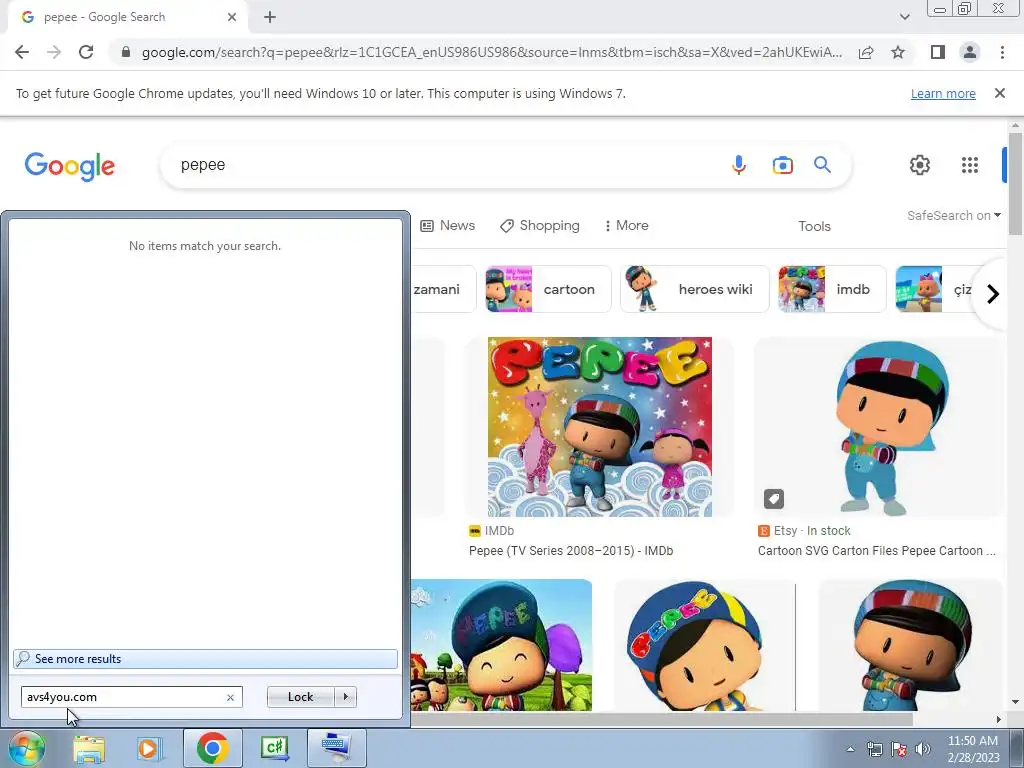Dismiss the Chrome update notification bar

tap(999, 93)
